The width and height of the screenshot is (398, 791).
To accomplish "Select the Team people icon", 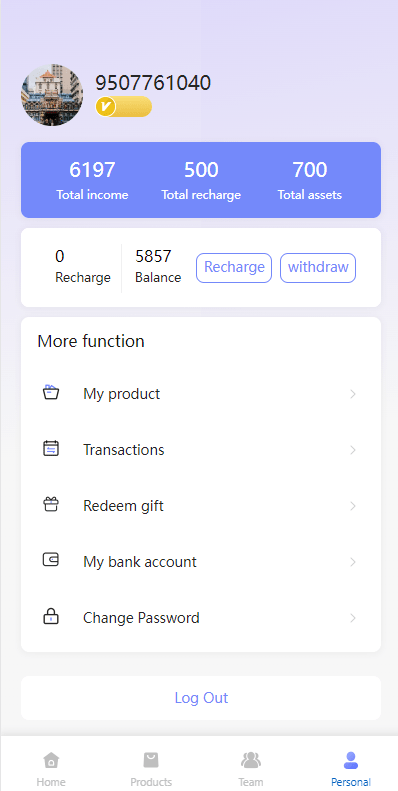I will [251, 759].
